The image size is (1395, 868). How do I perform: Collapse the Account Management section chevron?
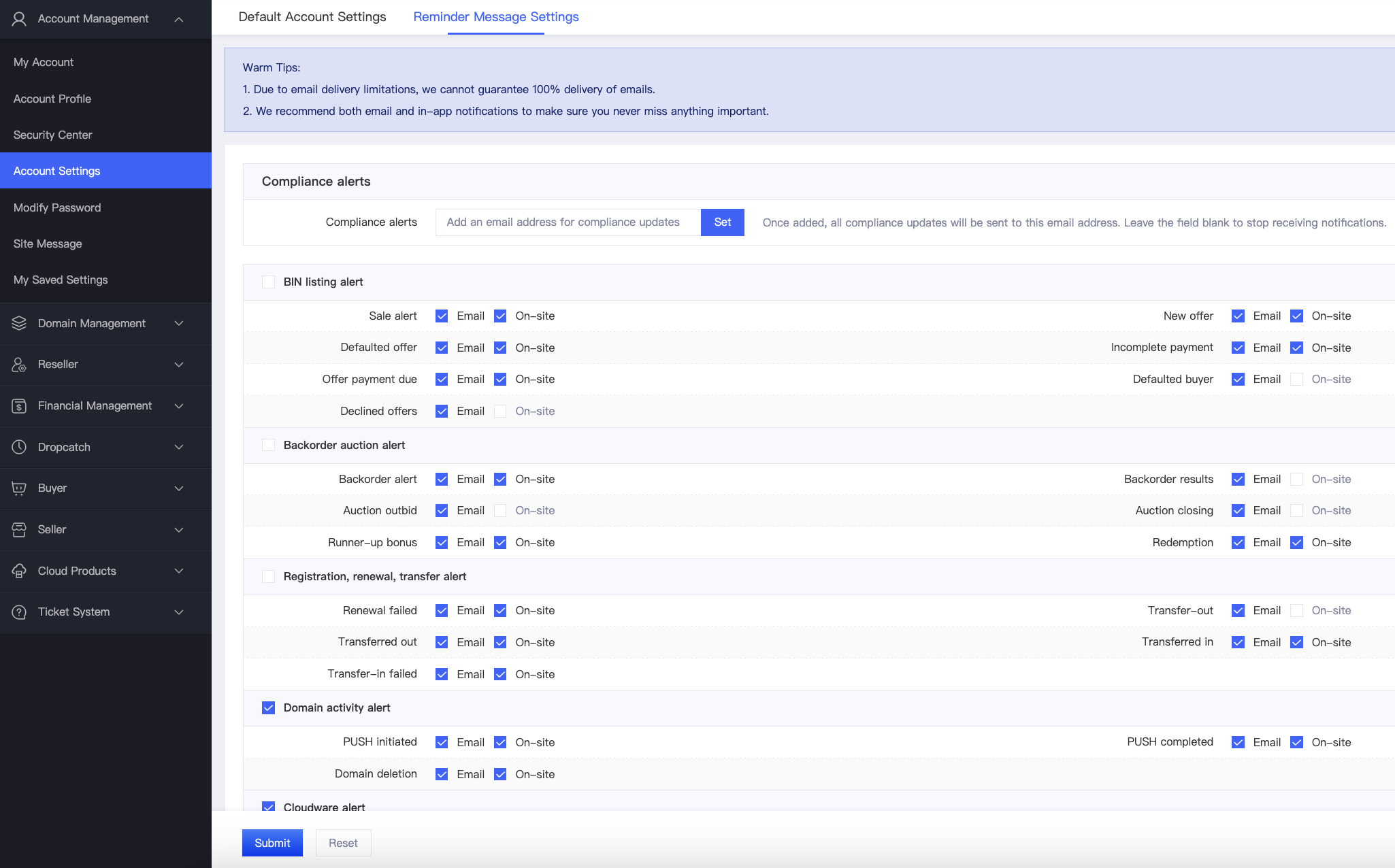[179, 19]
